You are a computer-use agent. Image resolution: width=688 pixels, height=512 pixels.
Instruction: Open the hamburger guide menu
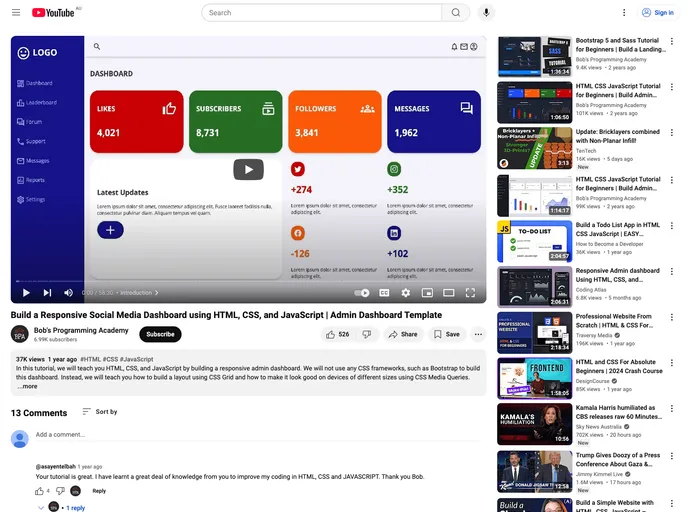(16, 12)
